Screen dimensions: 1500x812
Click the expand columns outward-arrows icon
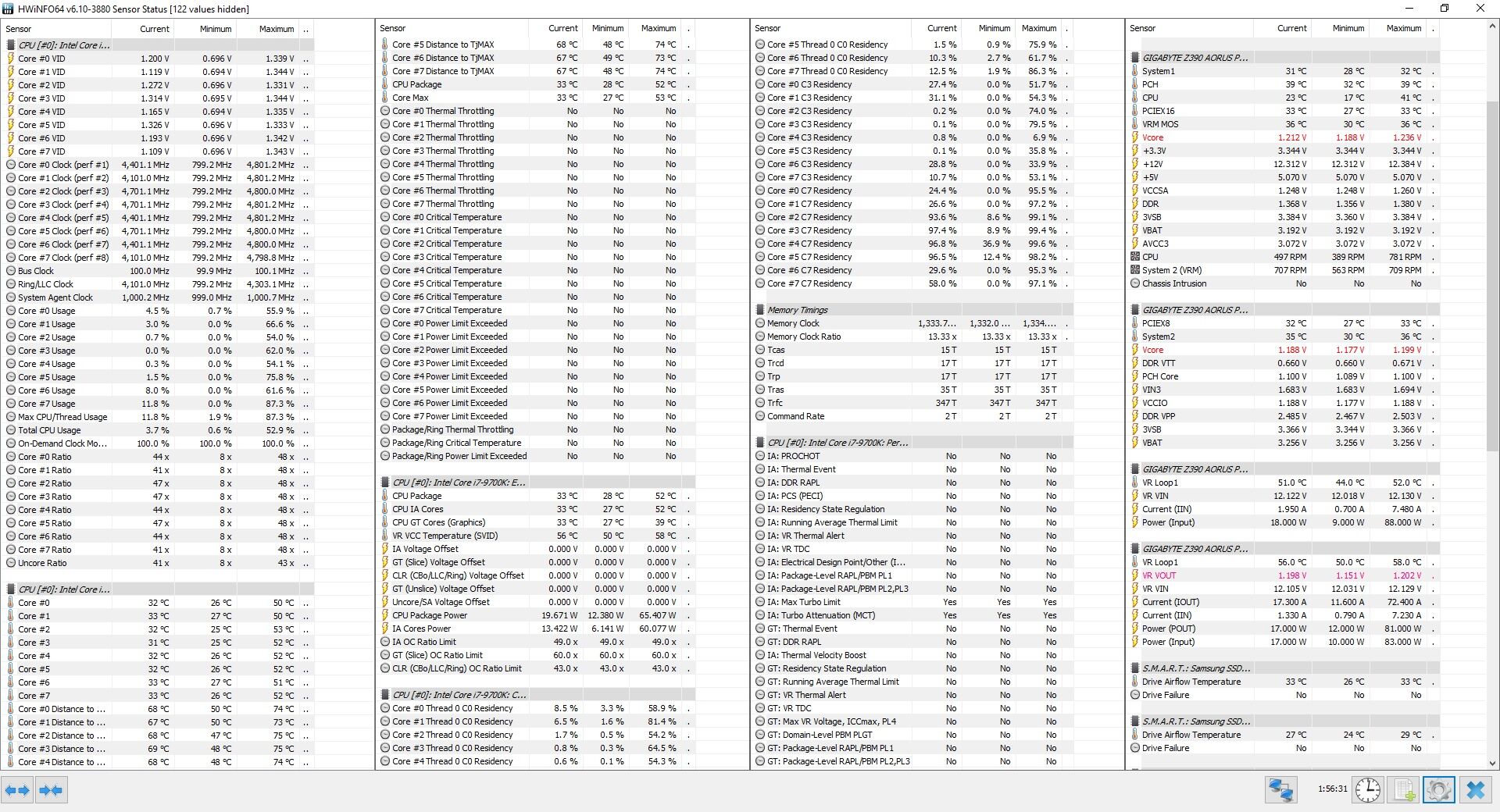tap(17, 790)
